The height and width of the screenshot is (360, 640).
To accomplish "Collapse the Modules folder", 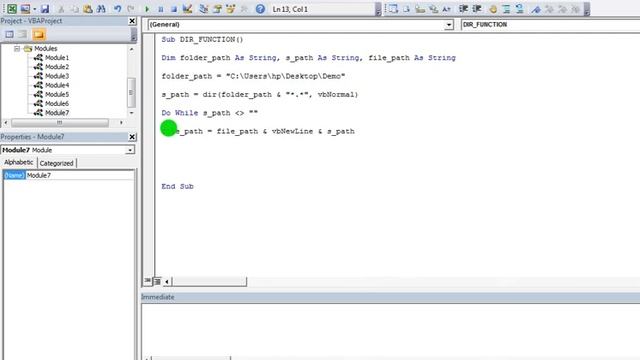I will point(17,49).
